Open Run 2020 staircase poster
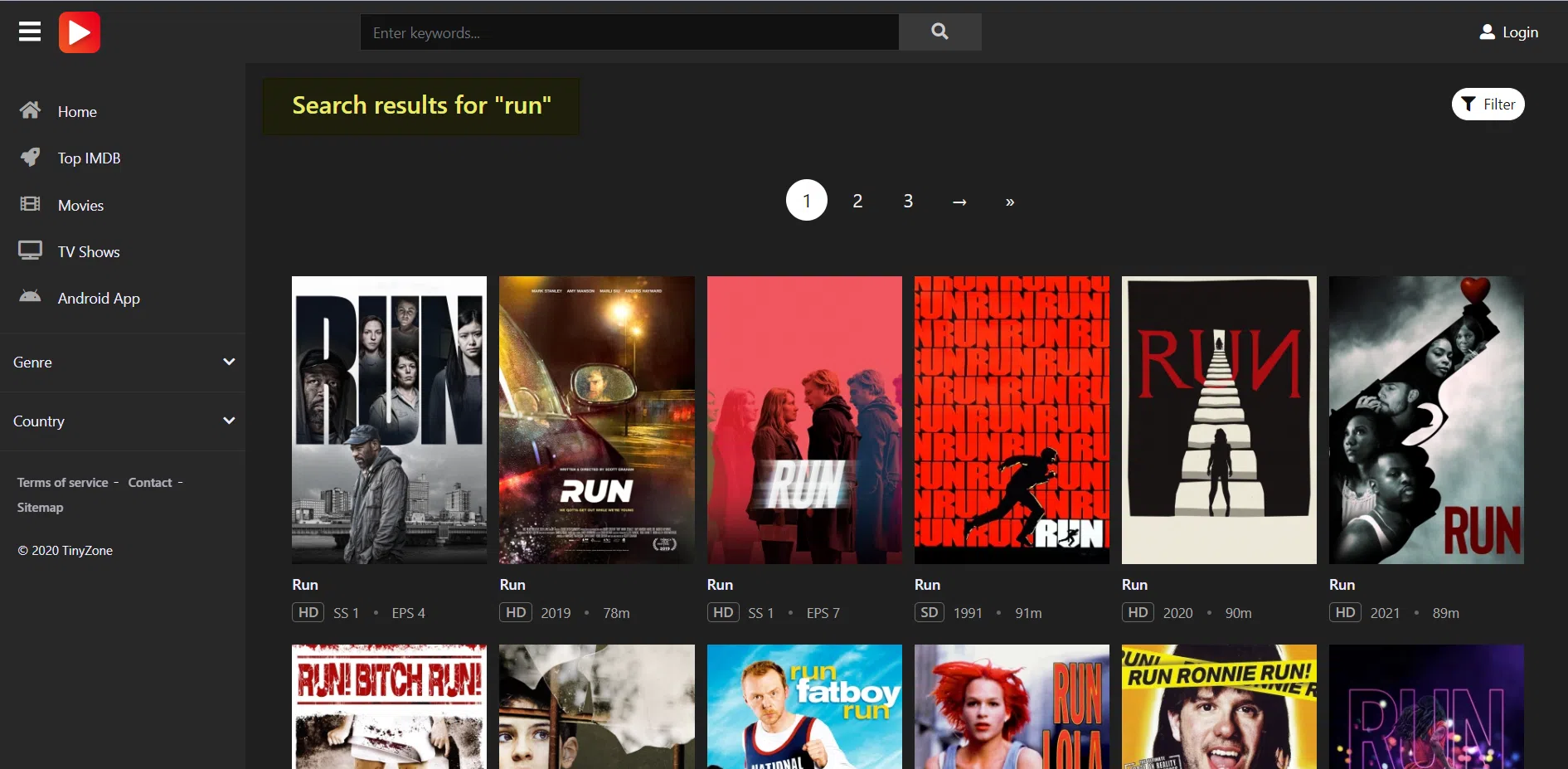This screenshot has height=769, width=1568. [1219, 420]
